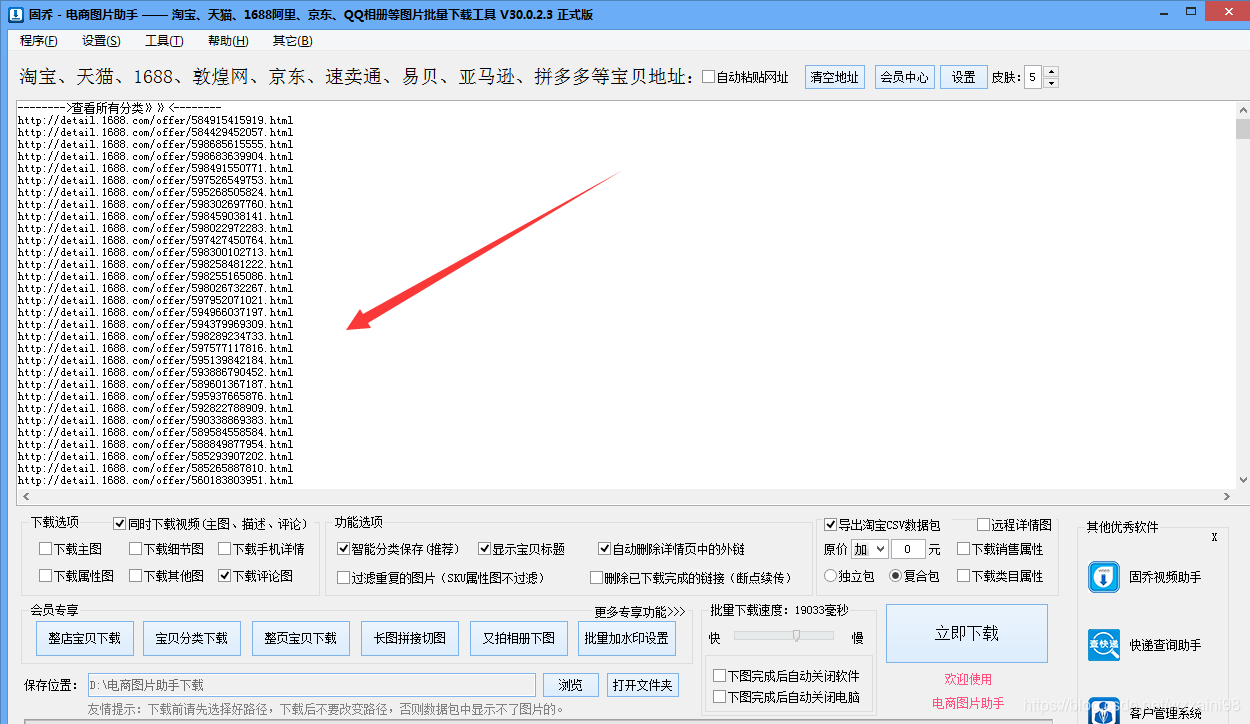Screen dimensions: 1250x724
Task: Uncheck 自动删除详情页中的外链
Action: pyautogui.click(x=605, y=549)
